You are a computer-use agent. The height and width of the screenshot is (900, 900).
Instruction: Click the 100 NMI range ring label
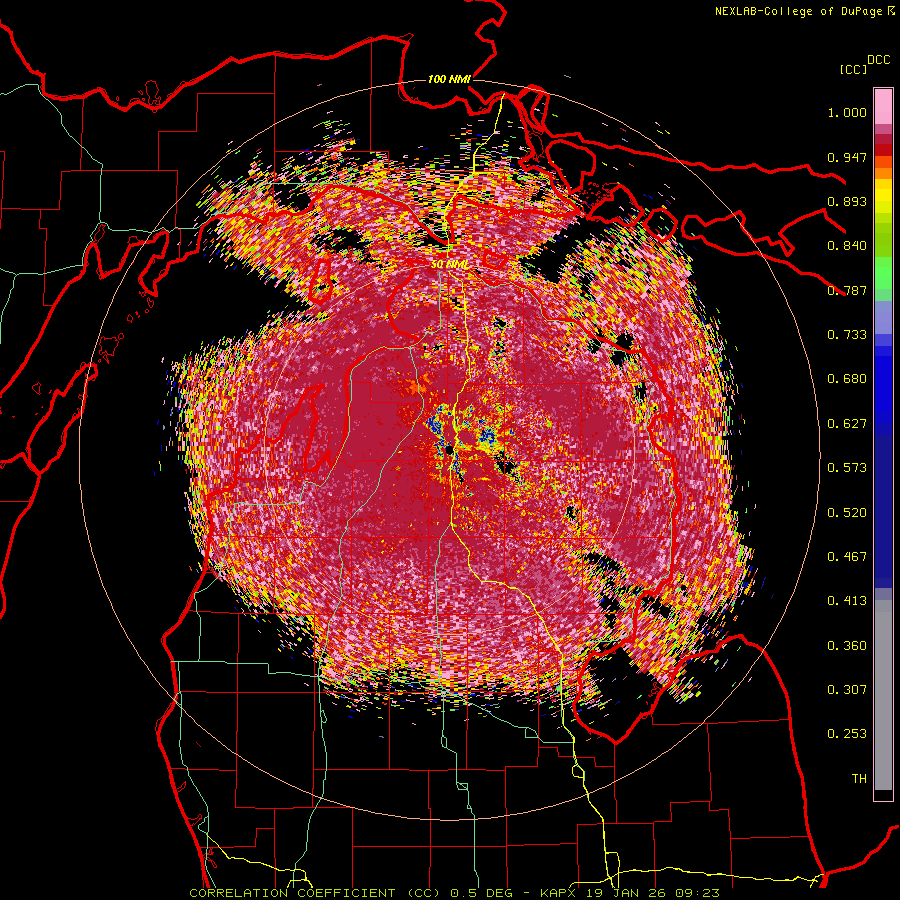[x=449, y=79]
